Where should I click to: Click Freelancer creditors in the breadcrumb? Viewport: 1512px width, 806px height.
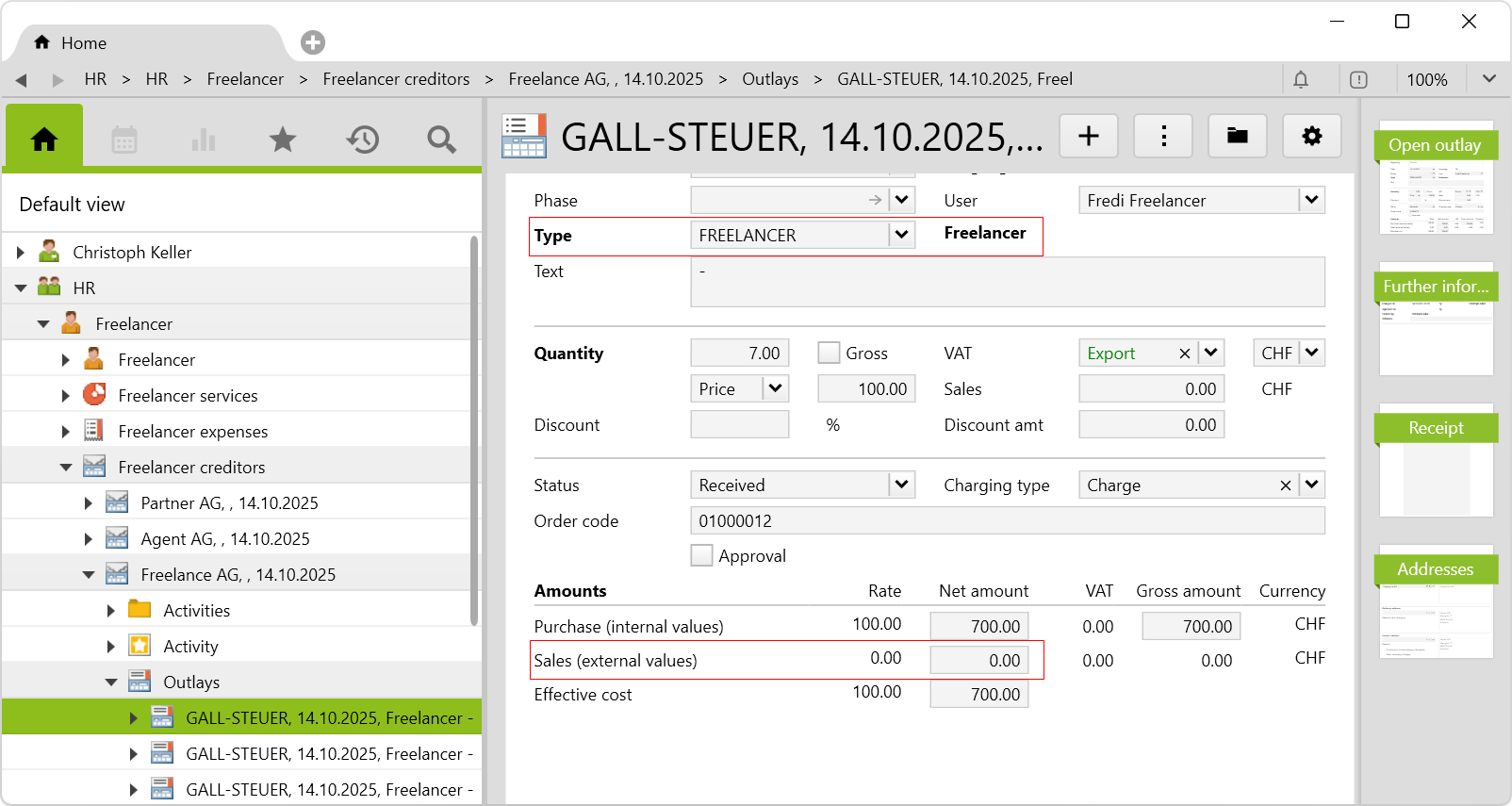tap(396, 79)
